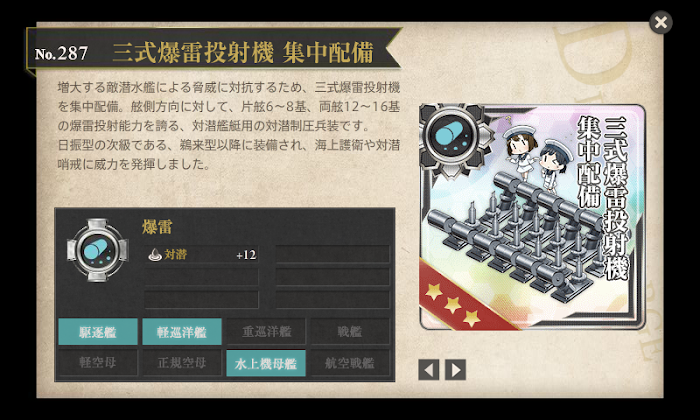Select the 戦艦 ship class tile
The height and width of the screenshot is (420, 700).
click(x=350, y=332)
